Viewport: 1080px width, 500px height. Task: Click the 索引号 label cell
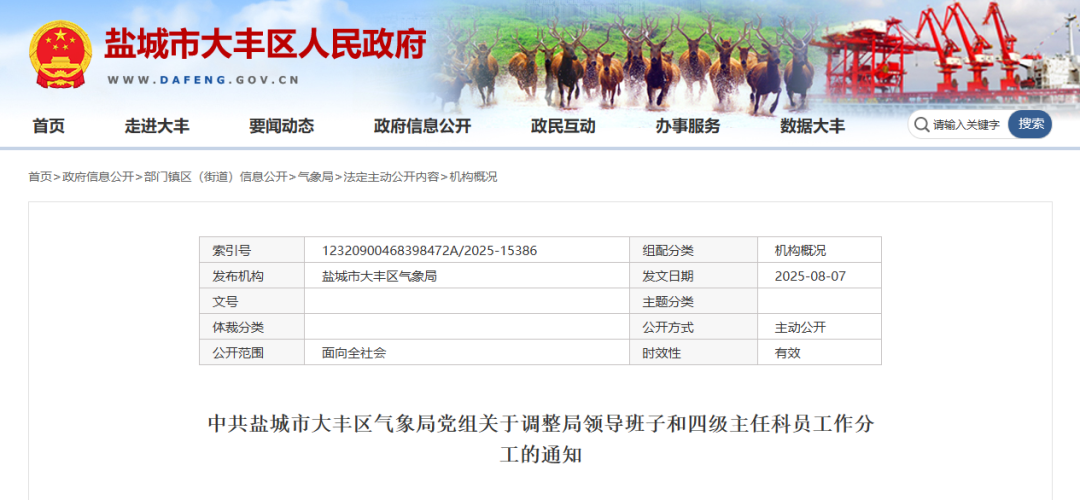[252, 250]
